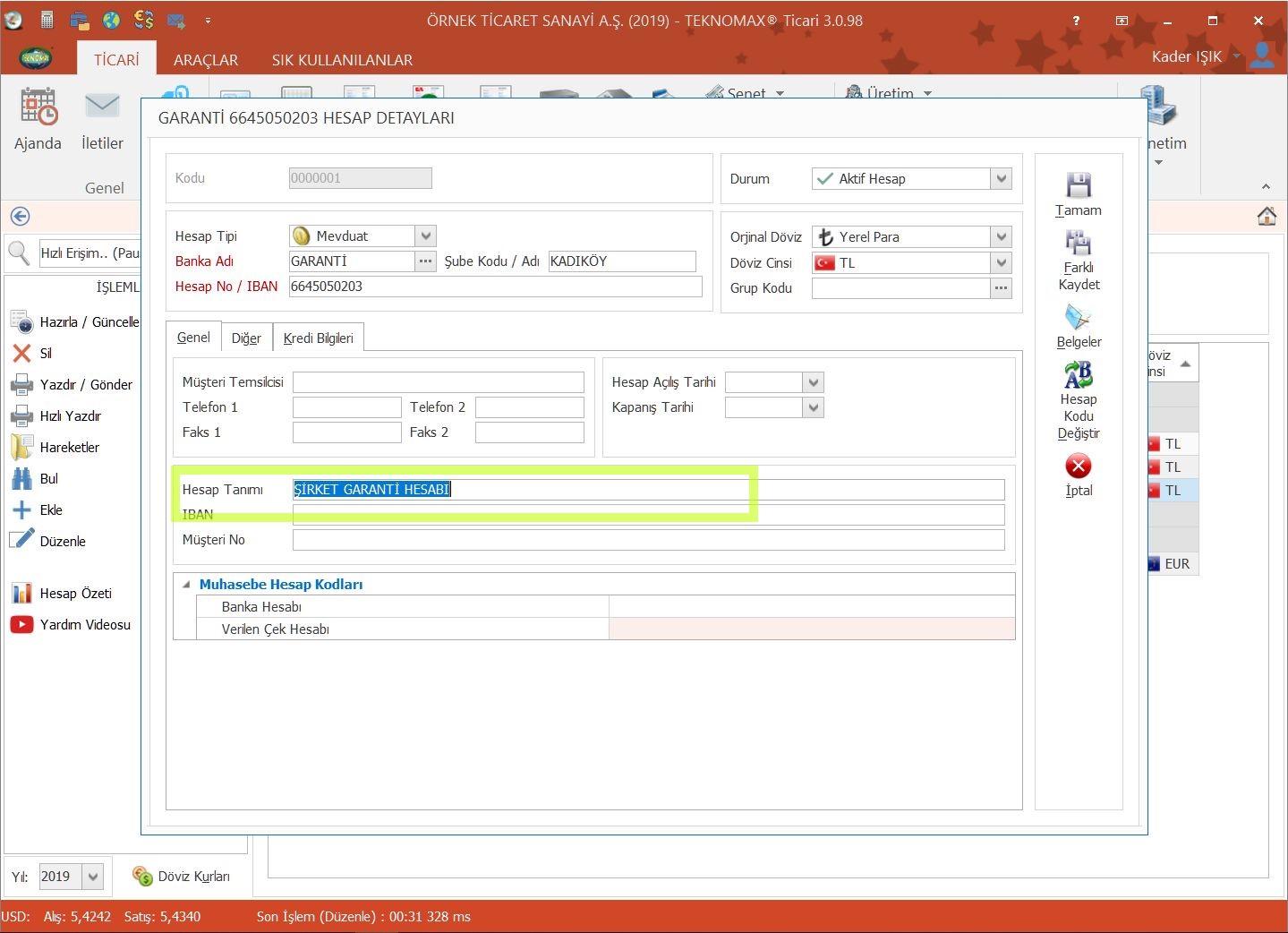Click Grup Kodu browse ellipsis button
The width and height of the screenshot is (1288, 933).
click(1001, 288)
